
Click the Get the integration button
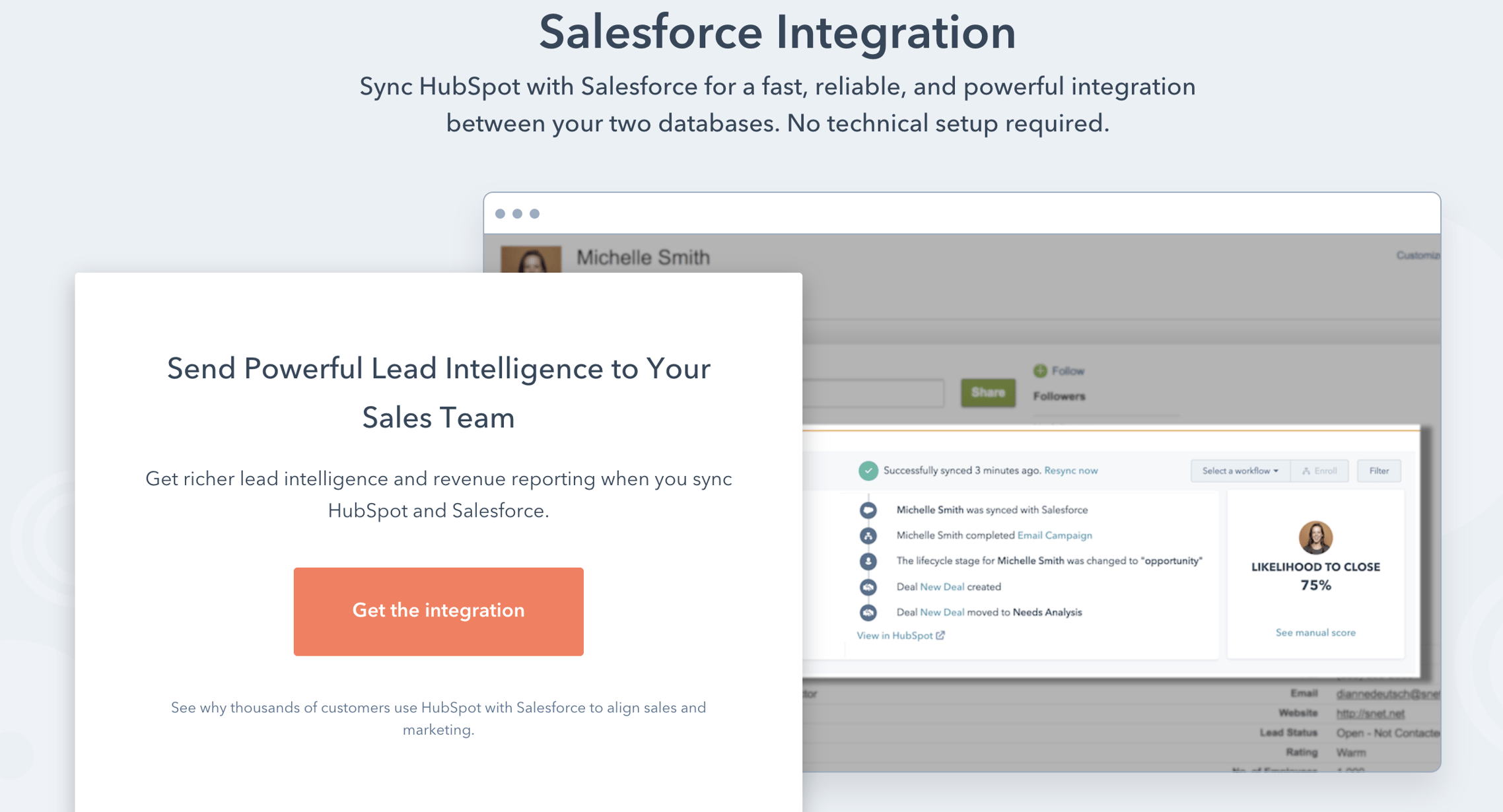pos(438,611)
